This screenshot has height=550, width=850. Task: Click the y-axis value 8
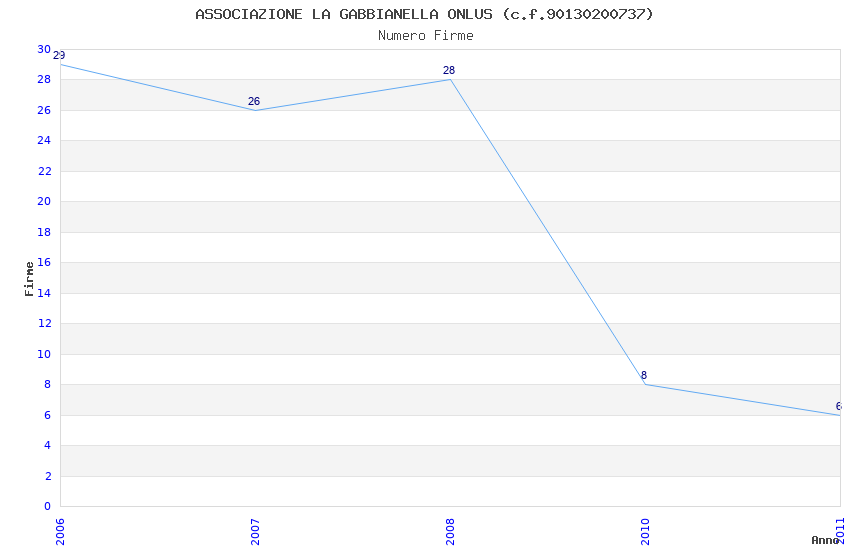point(47,384)
